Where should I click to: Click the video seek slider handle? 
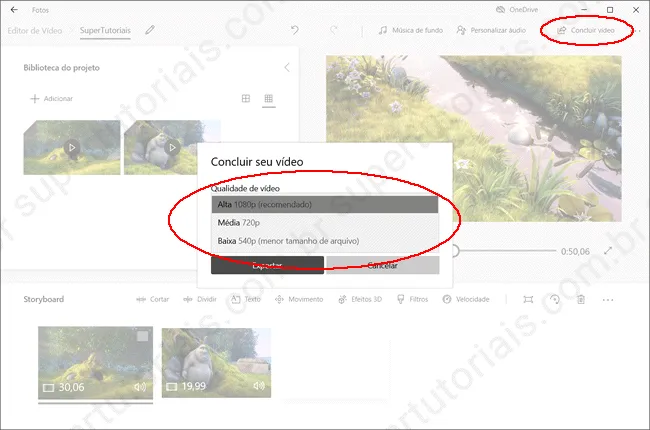pos(455,250)
